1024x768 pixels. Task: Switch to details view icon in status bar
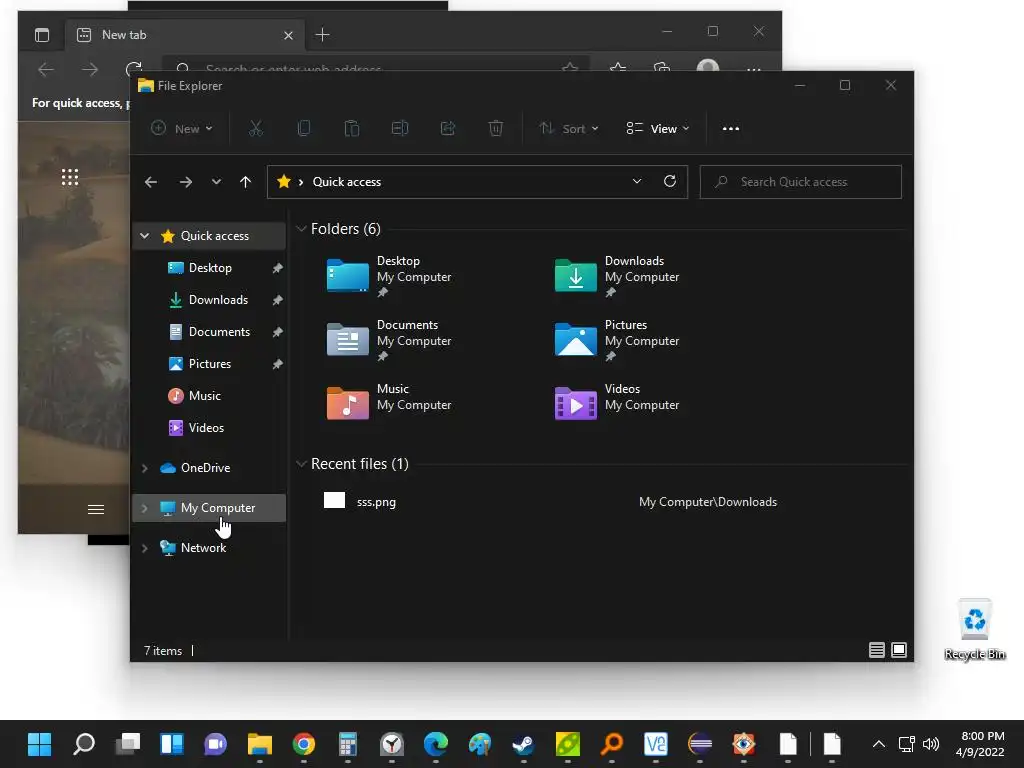point(876,650)
